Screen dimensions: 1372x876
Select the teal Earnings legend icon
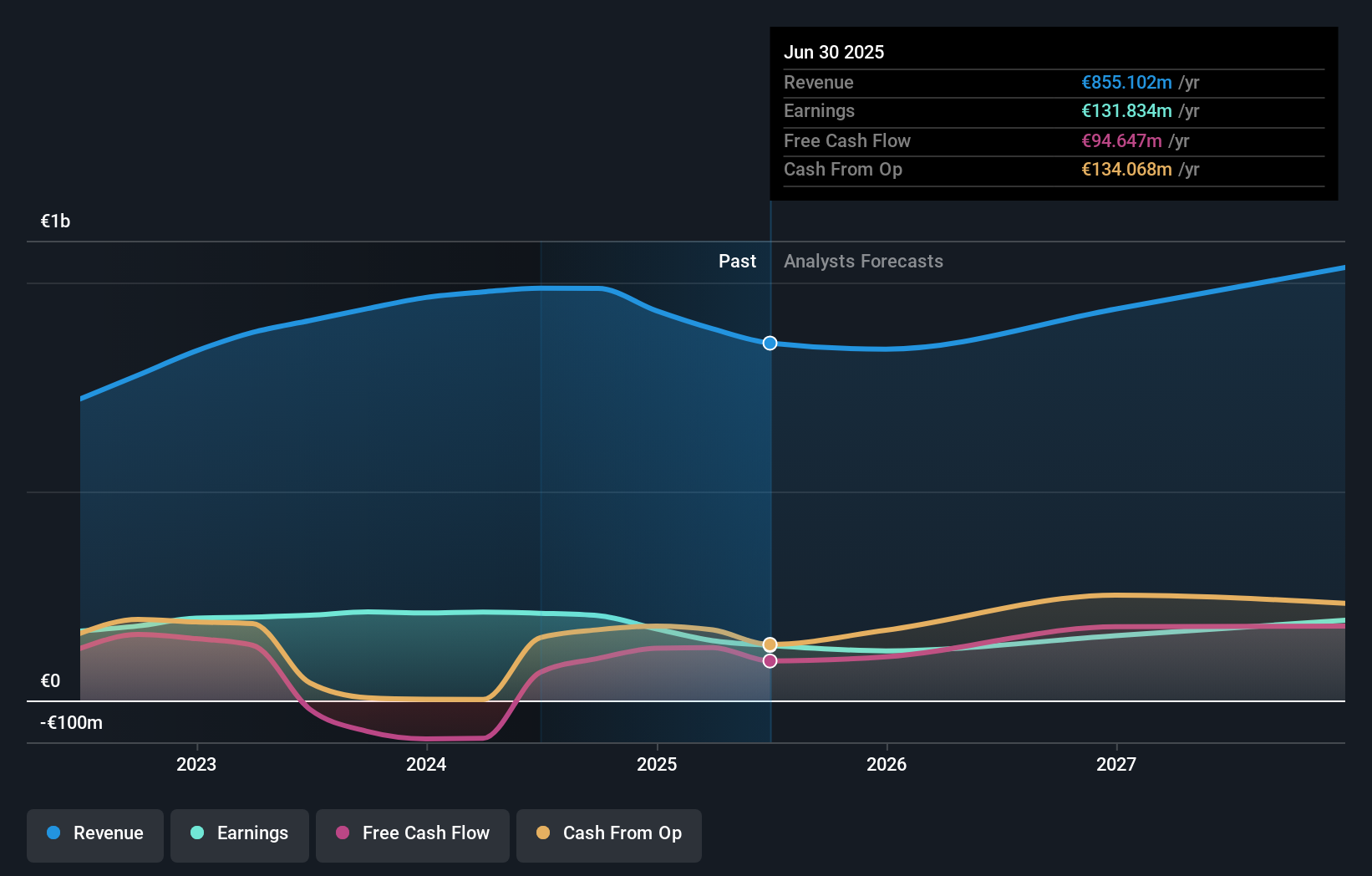196,833
